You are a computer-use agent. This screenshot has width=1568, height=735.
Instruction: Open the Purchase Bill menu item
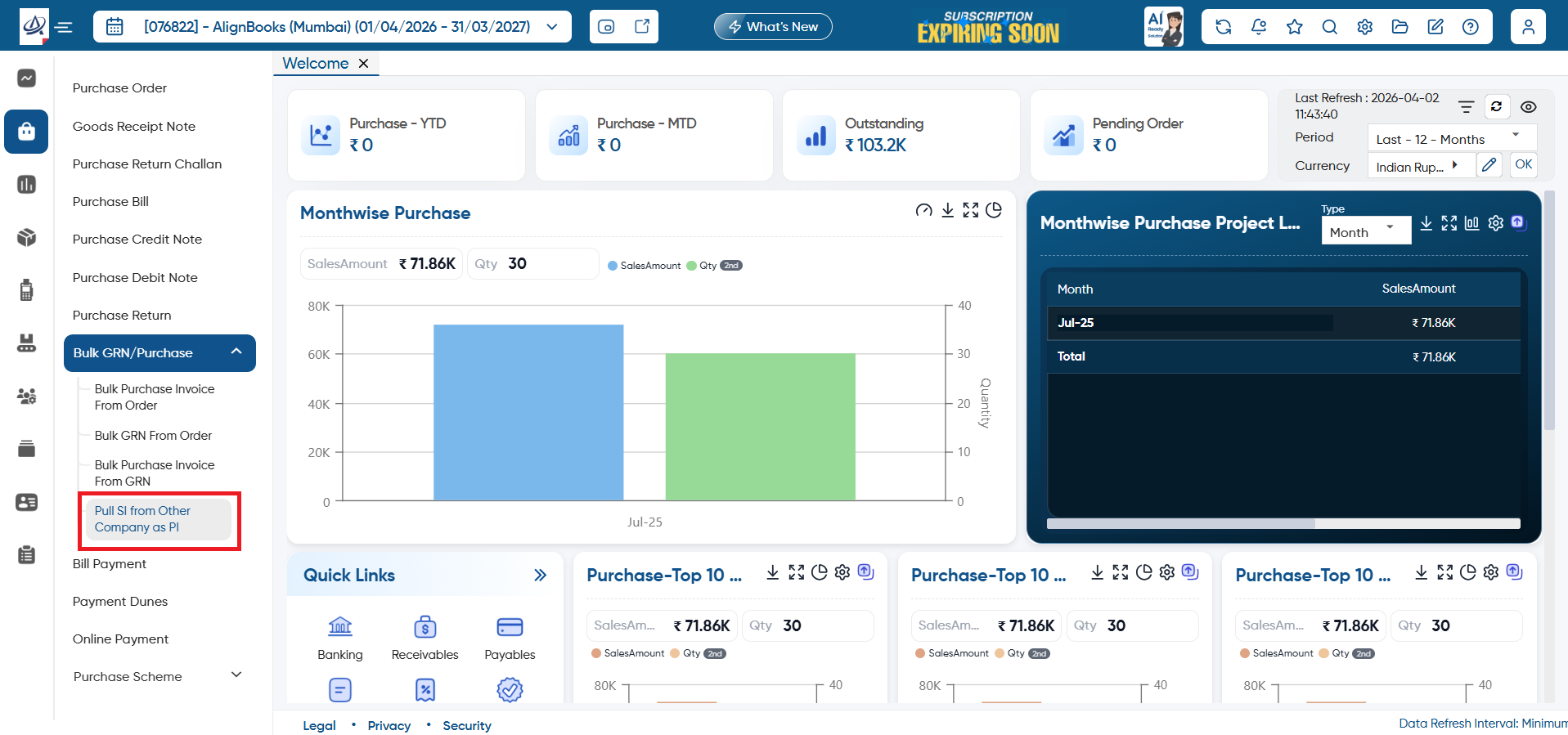(x=110, y=201)
